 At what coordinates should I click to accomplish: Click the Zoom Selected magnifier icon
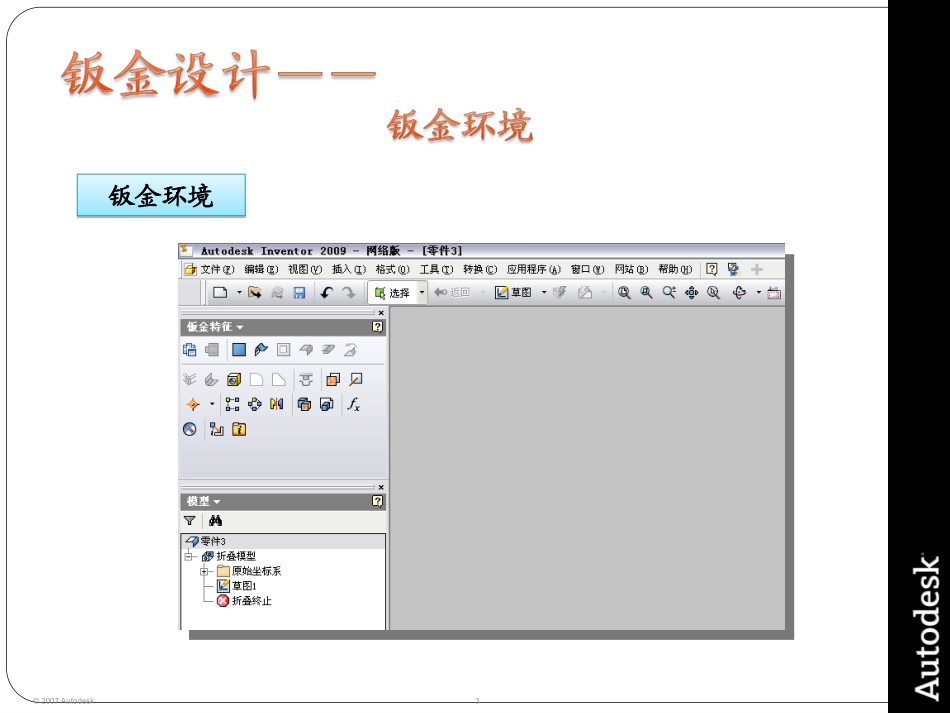coord(714,293)
